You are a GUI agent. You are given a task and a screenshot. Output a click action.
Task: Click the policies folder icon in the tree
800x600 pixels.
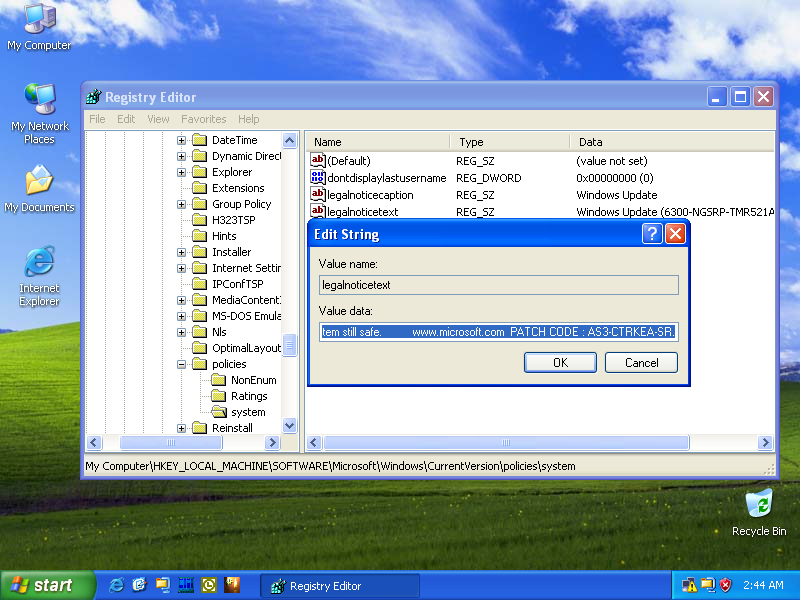click(200, 364)
